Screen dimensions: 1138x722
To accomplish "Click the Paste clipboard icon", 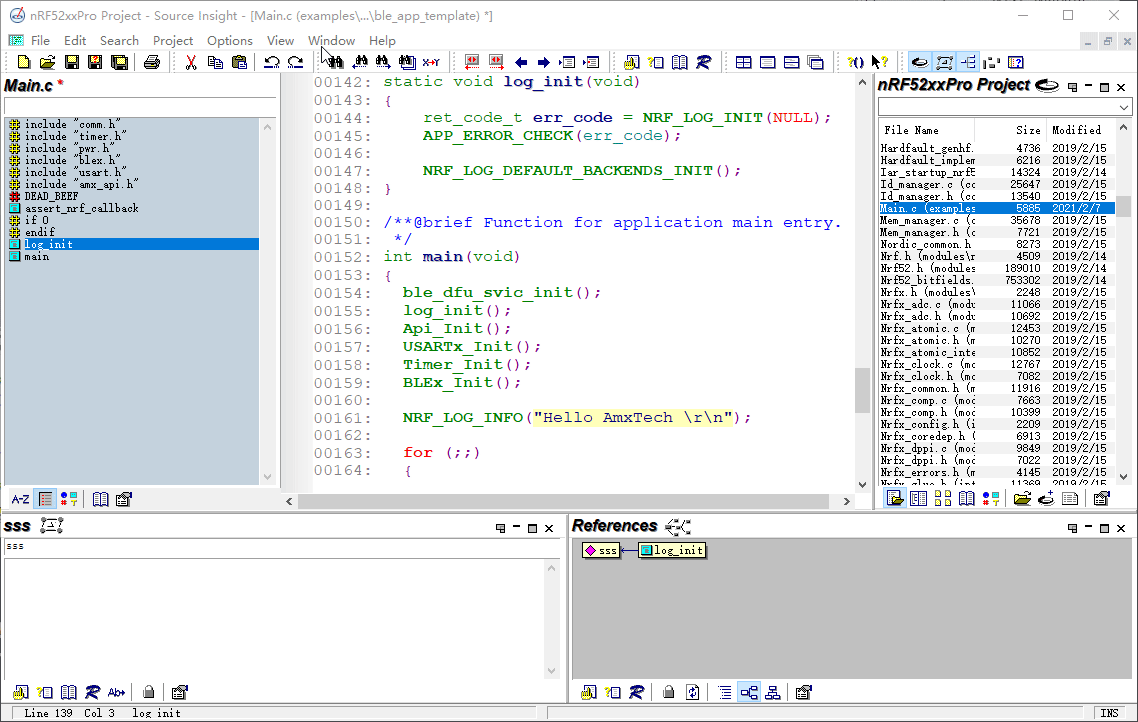I will (x=239, y=62).
